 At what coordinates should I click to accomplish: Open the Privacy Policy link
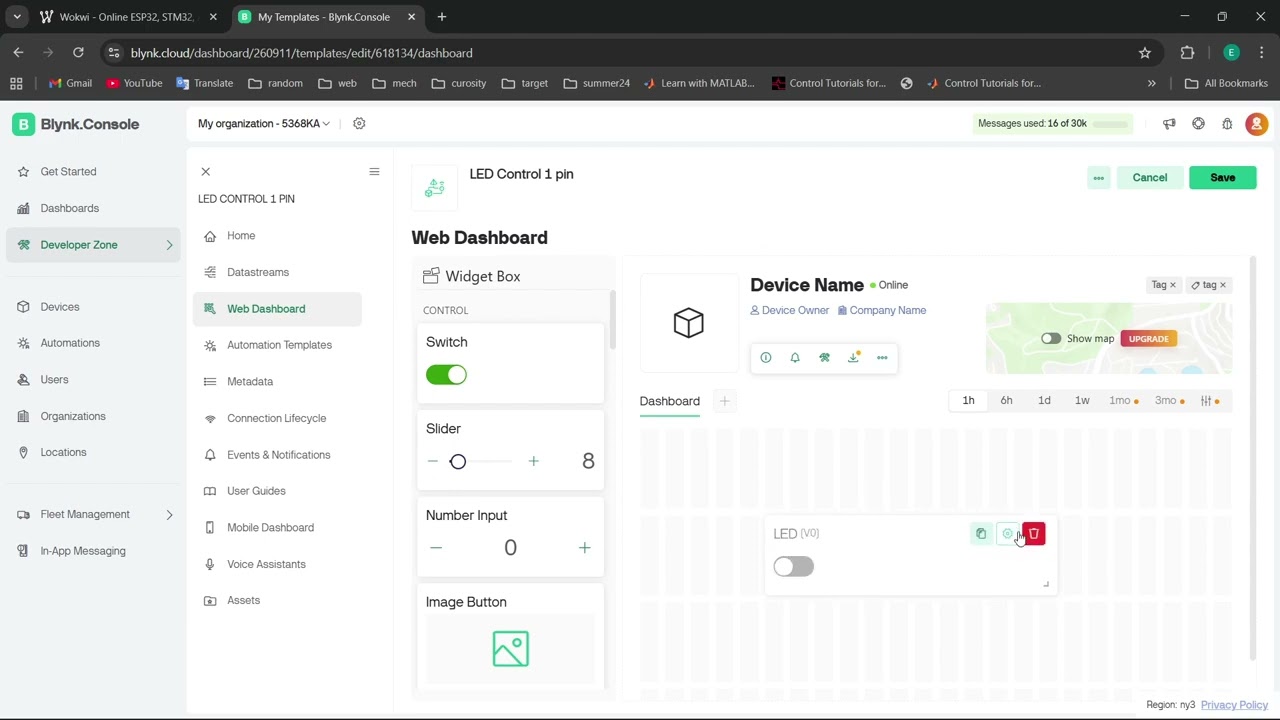[x=1234, y=705]
